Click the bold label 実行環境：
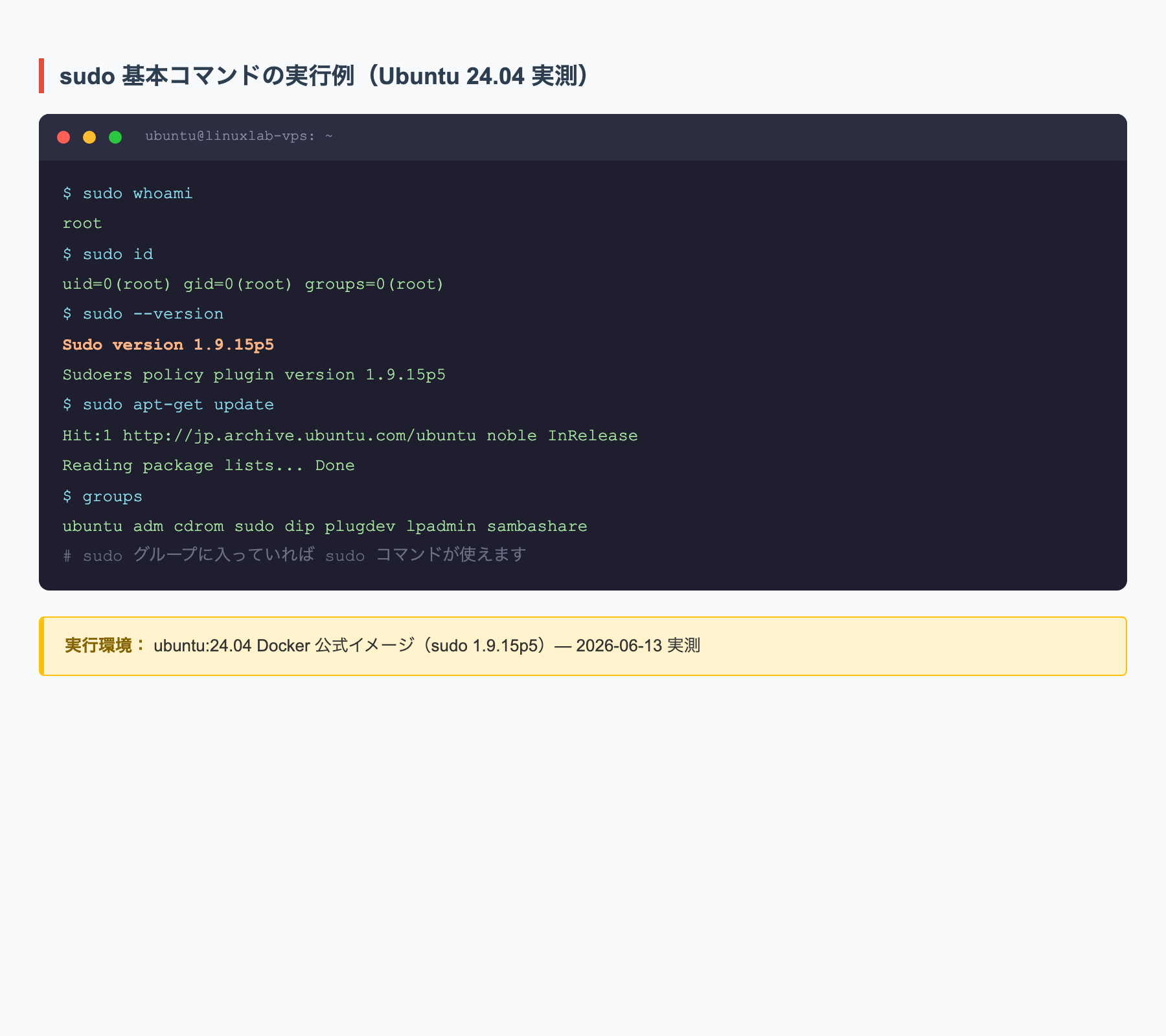Image resolution: width=1166 pixels, height=1036 pixels. coord(106,646)
